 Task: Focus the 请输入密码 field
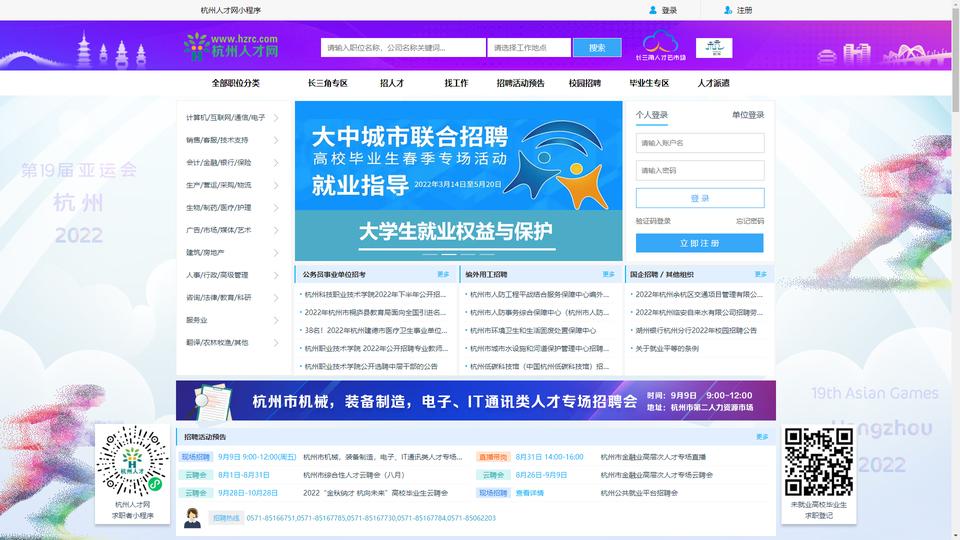tap(700, 170)
